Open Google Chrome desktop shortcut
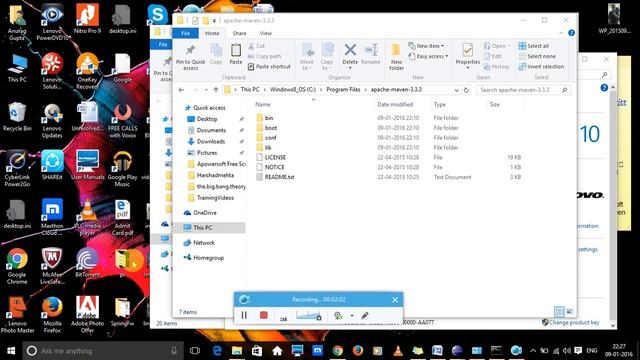The height and width of the screenshot is (360, 640). [x=17, y=266]
